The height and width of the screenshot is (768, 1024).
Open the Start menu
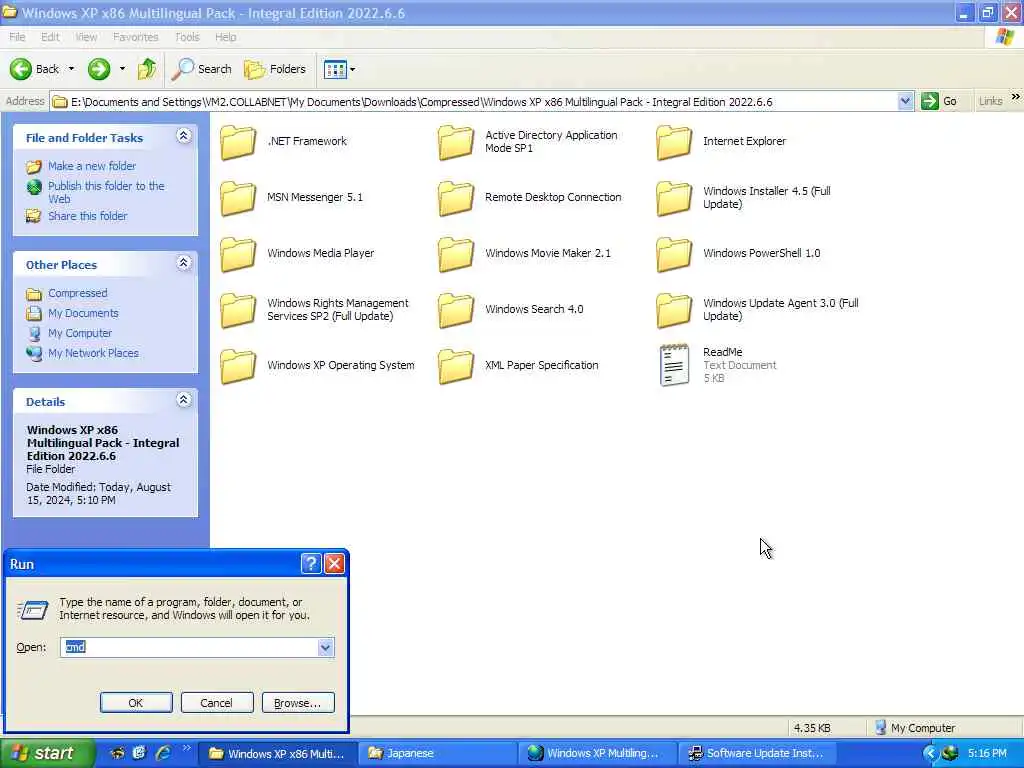pos(46,753)
